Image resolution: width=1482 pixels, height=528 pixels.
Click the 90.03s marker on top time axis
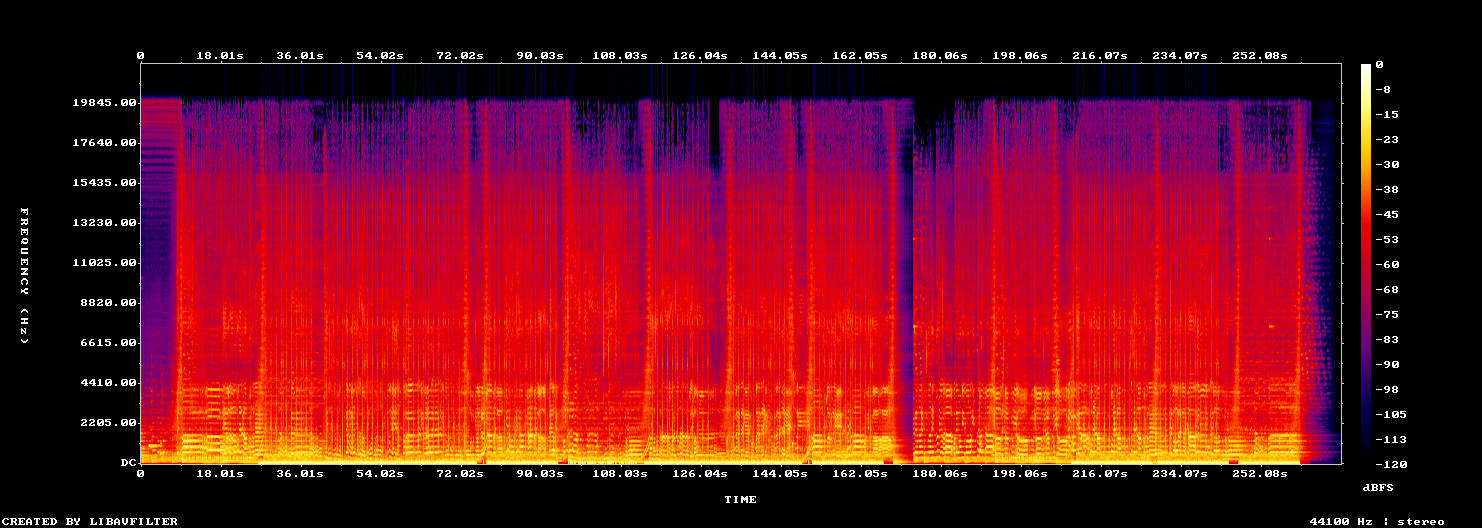[x=539, y=56]
